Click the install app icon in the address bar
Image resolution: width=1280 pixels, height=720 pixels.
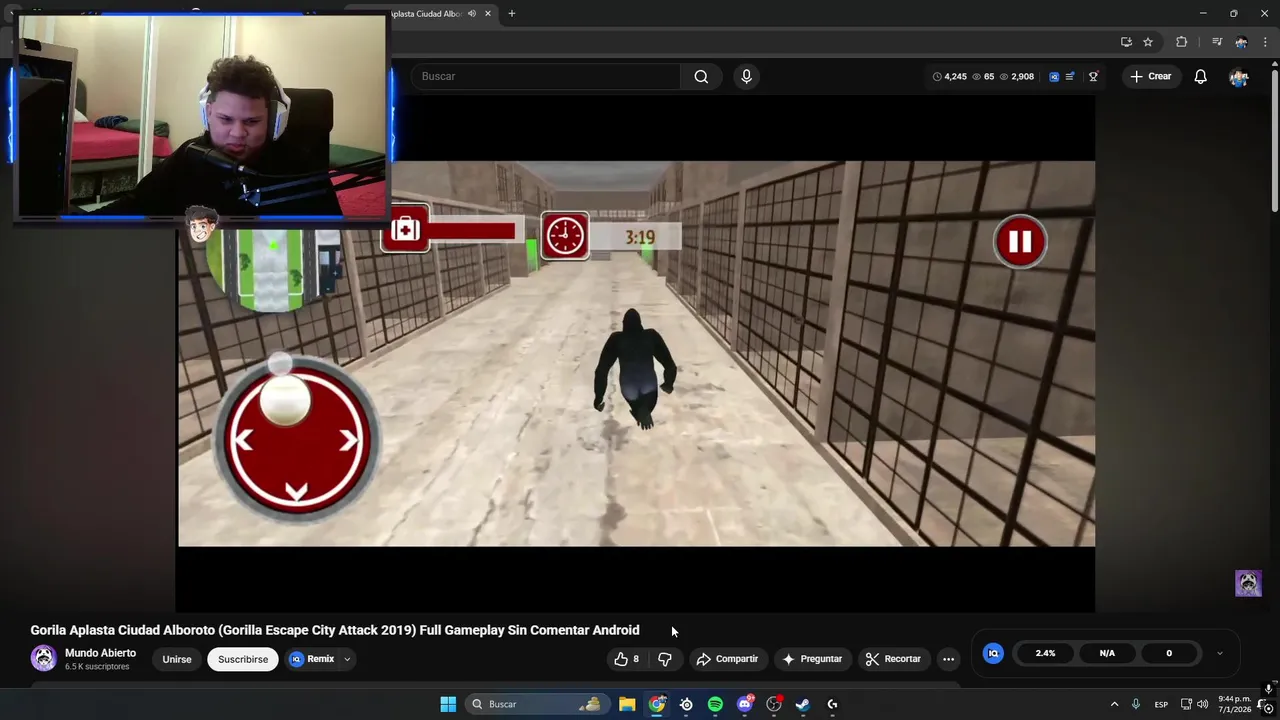[x=1126, y=42]
